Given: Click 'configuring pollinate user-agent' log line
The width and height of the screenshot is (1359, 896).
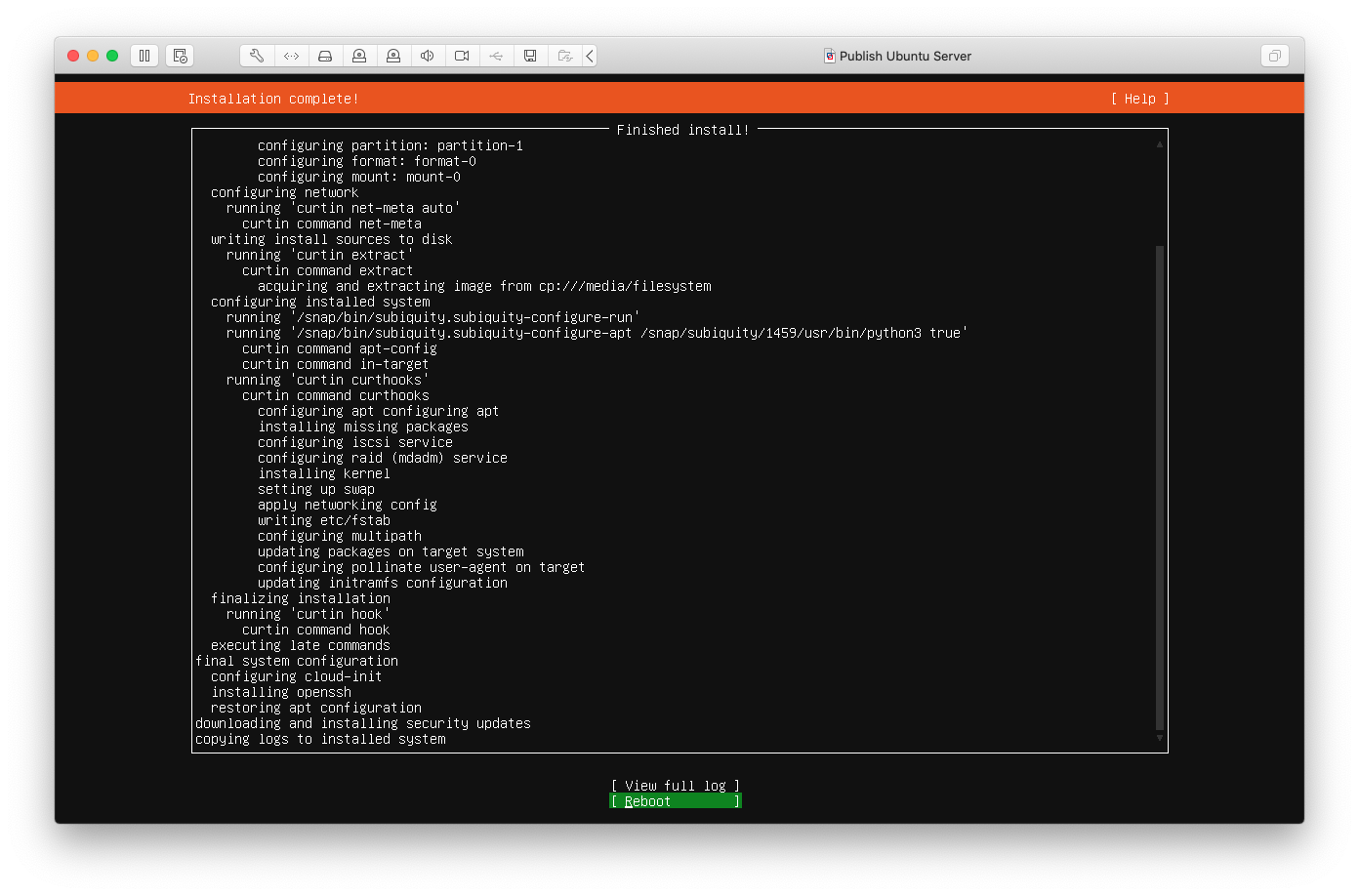Looking at the screenshot, I should [x=422, y=567].
